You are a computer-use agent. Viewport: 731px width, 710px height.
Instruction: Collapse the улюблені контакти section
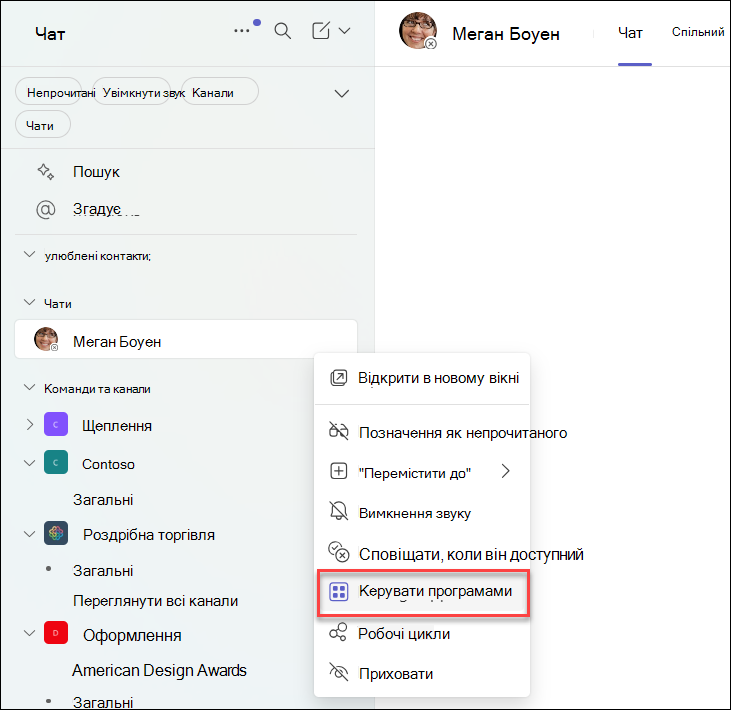click(x=29, y=255)
